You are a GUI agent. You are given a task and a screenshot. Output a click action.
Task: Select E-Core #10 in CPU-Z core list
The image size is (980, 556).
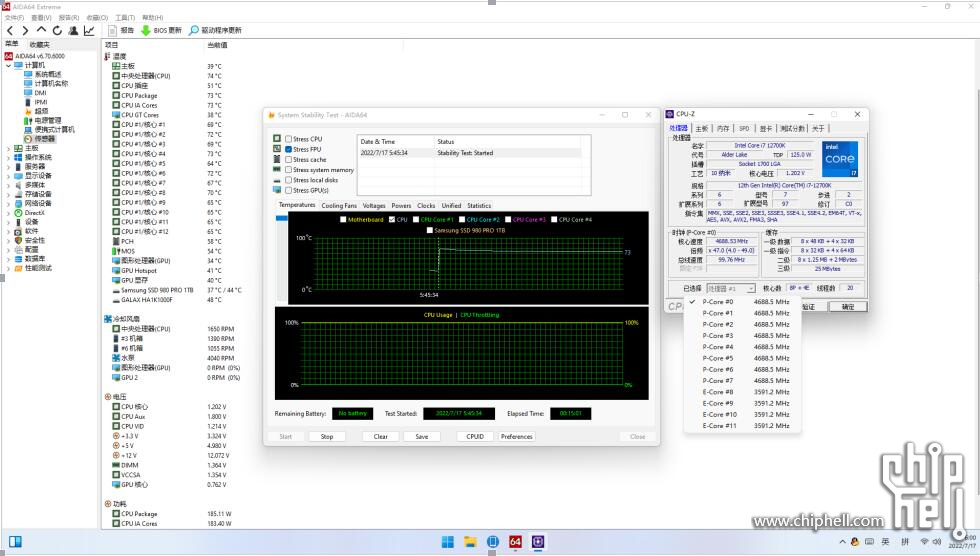pyautogui.click(x=742, y=414)
